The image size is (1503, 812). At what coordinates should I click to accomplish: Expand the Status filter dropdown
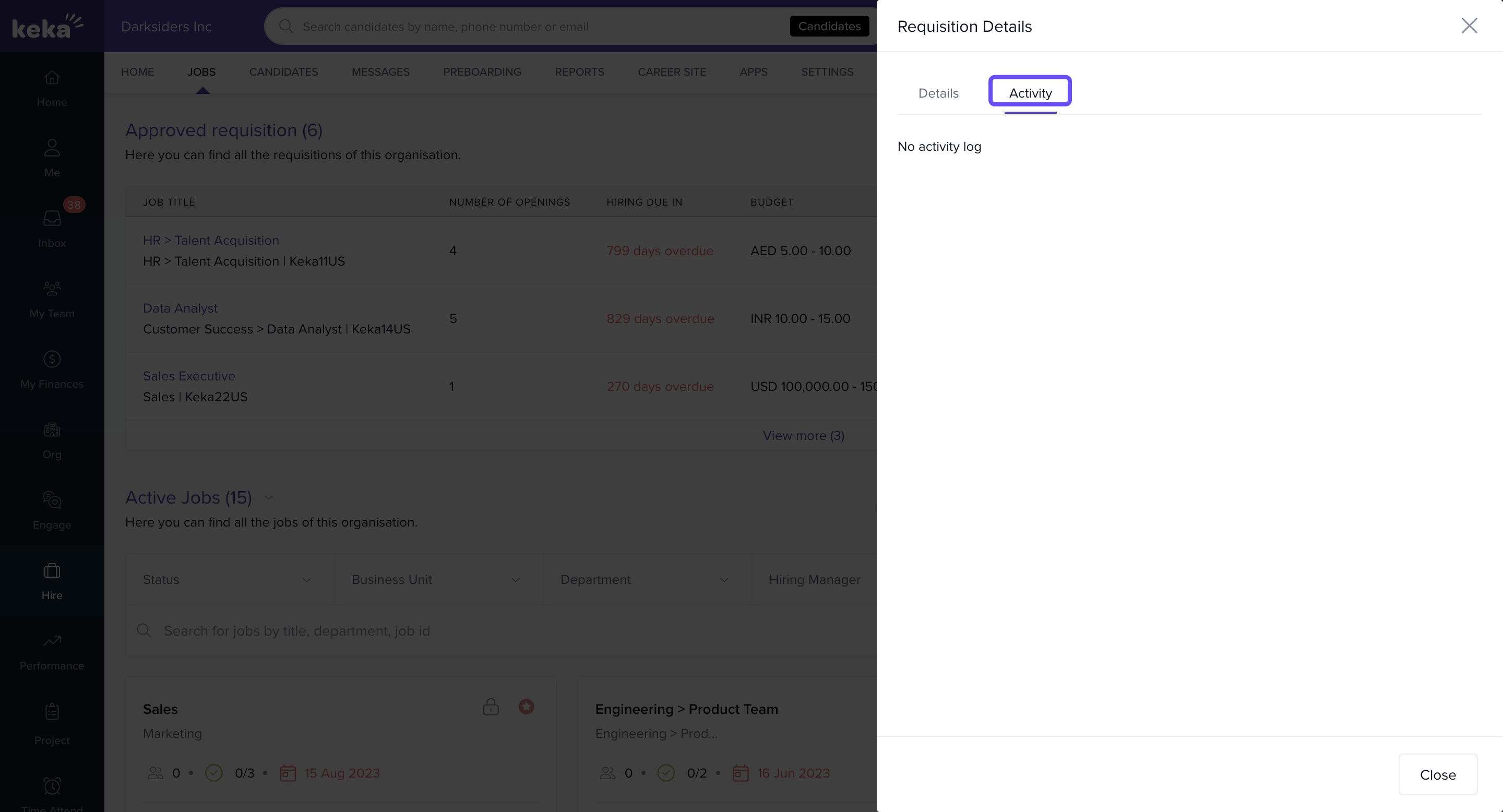229,580
